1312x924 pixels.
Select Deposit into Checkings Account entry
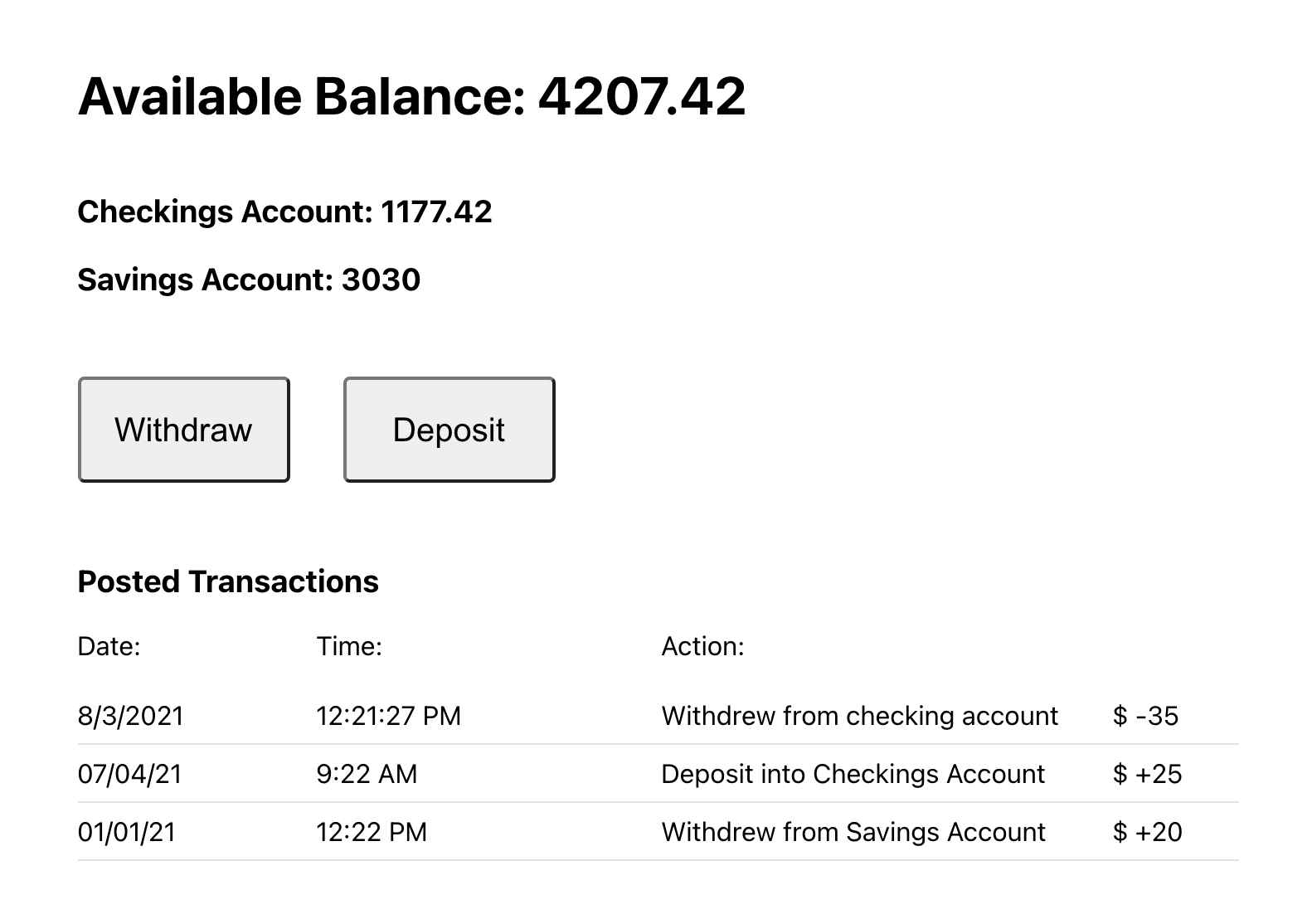tap(853, 774)
